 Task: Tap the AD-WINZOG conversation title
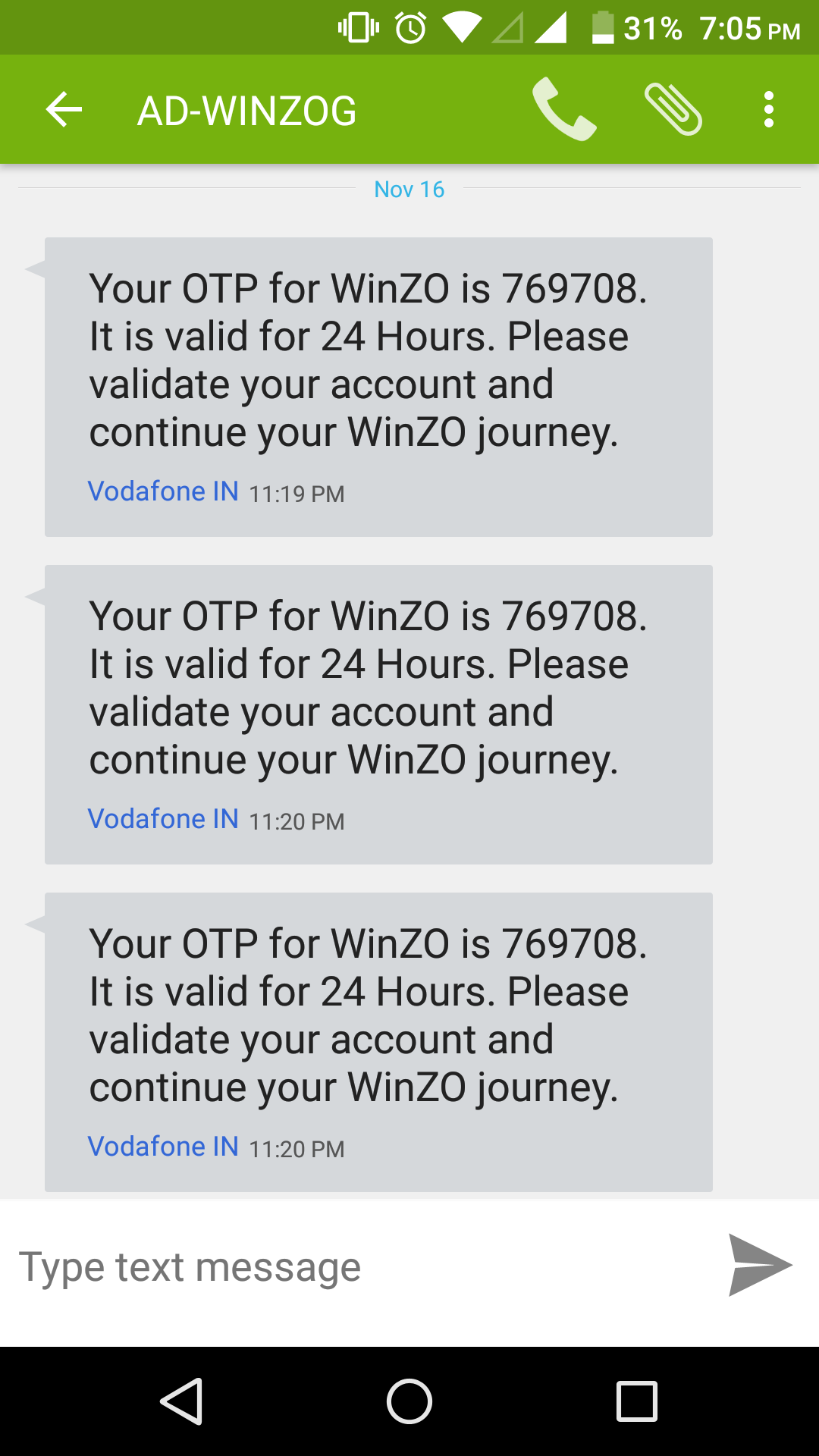coord(246,111)
